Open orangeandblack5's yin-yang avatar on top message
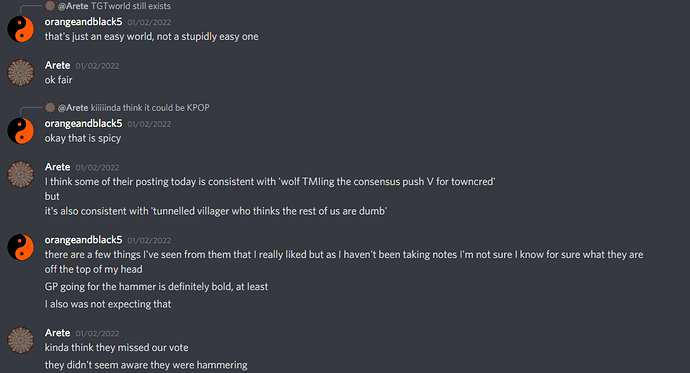Viewport: 690px width, 373px height. [20, 29]
